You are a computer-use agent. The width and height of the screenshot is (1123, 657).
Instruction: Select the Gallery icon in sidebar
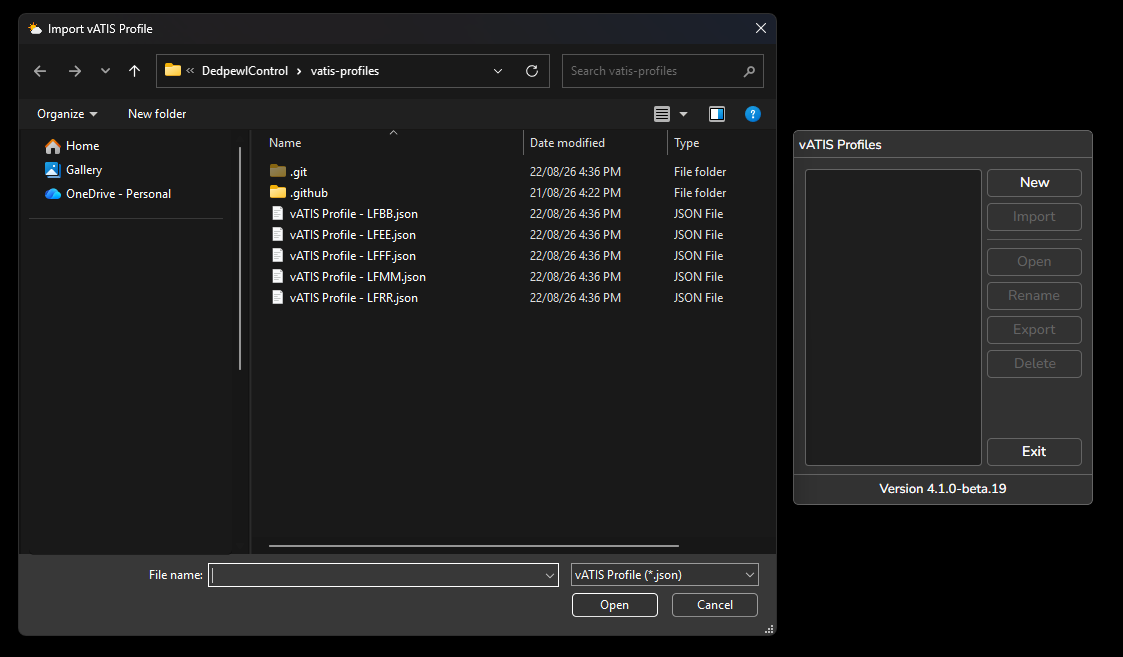[x=52, y=170]
